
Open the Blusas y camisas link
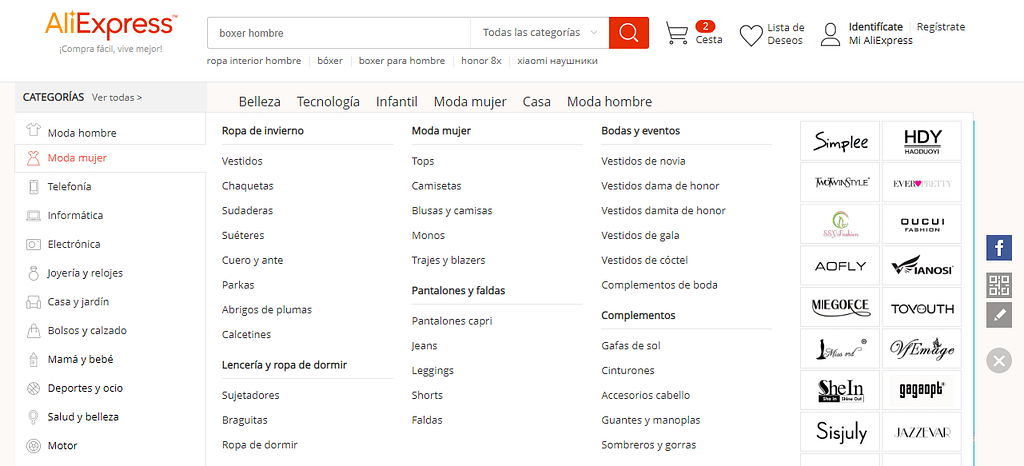452,211
